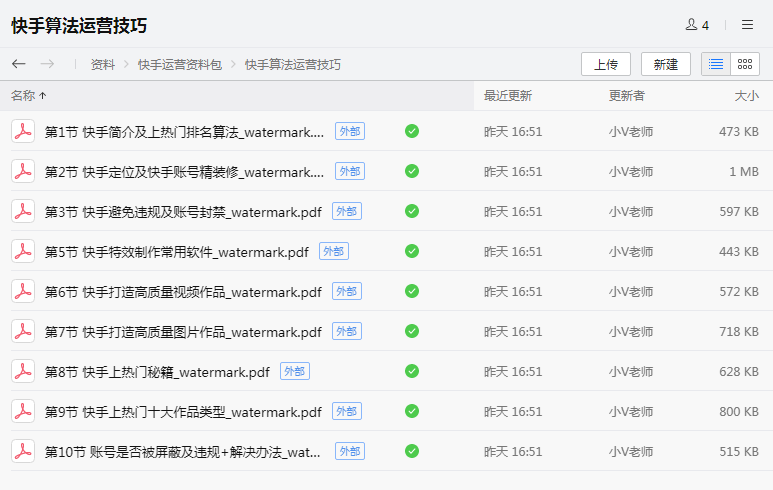This screenshot has width=773, height=490.
Task: Click 外部 tag on 第2节 row
Action: coord(350,171)
